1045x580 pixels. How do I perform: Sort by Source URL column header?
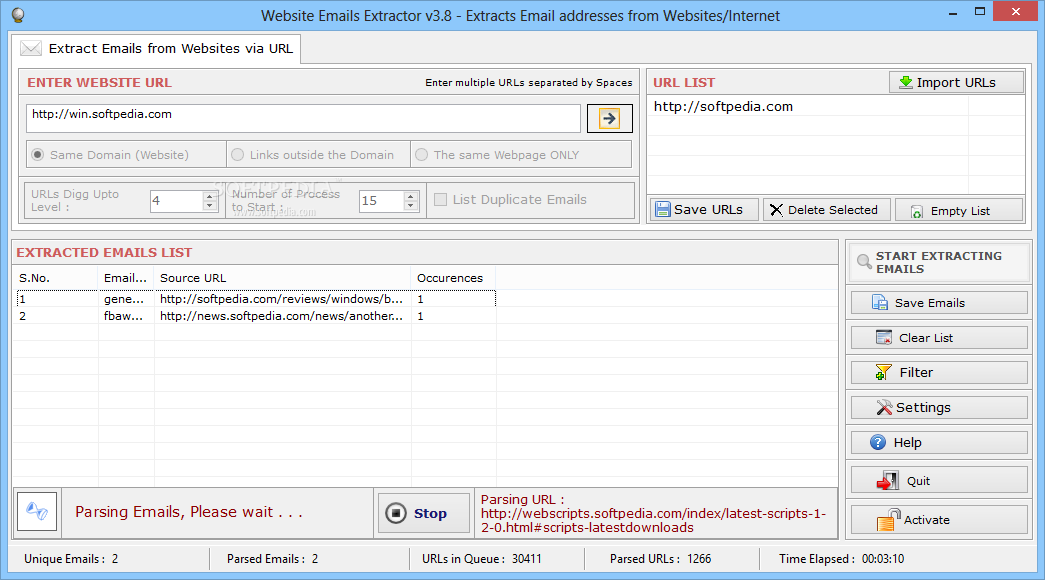(282, 278)
